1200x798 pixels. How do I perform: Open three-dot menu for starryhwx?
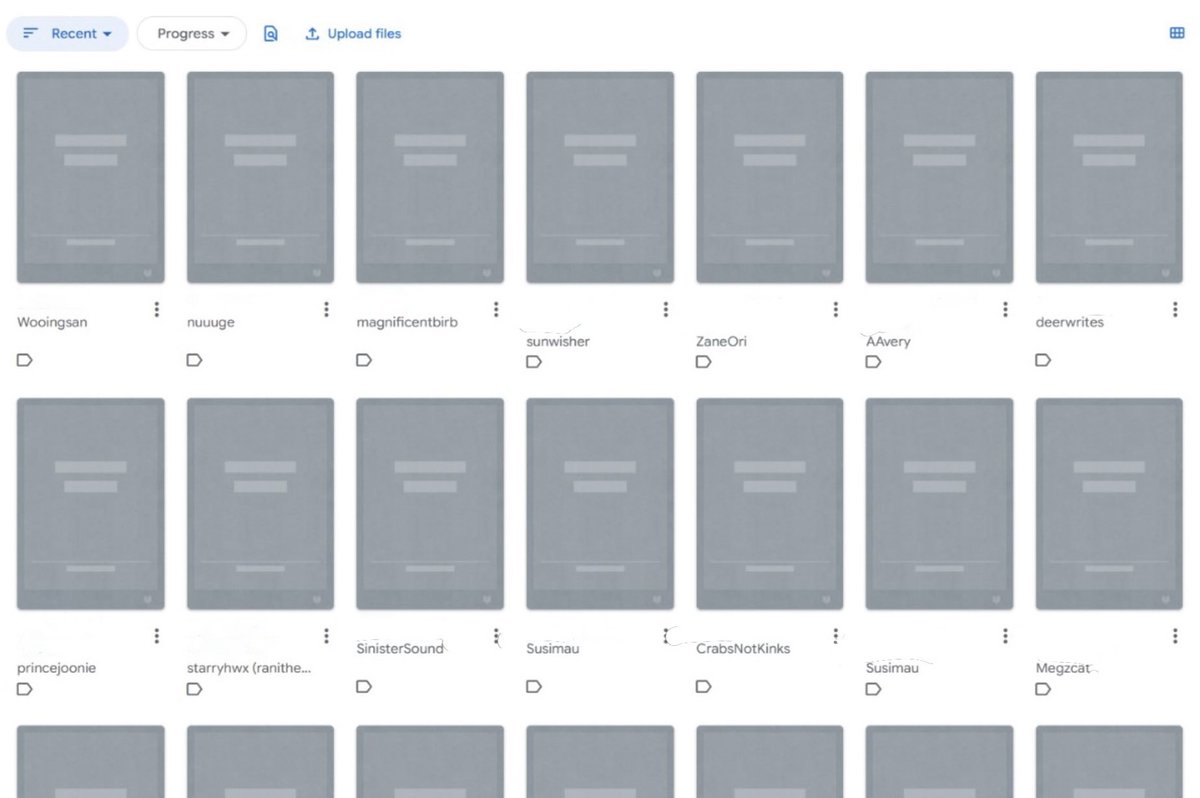326,636
